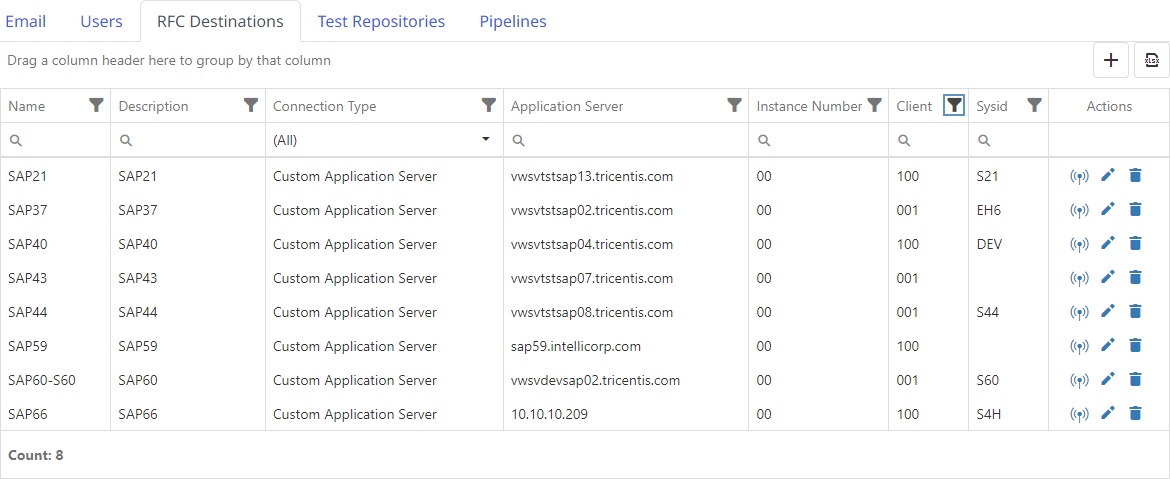The image size is (1170, 479).
Task: Delete the SAP60-S60 destination
Action: coord(1135,380)
